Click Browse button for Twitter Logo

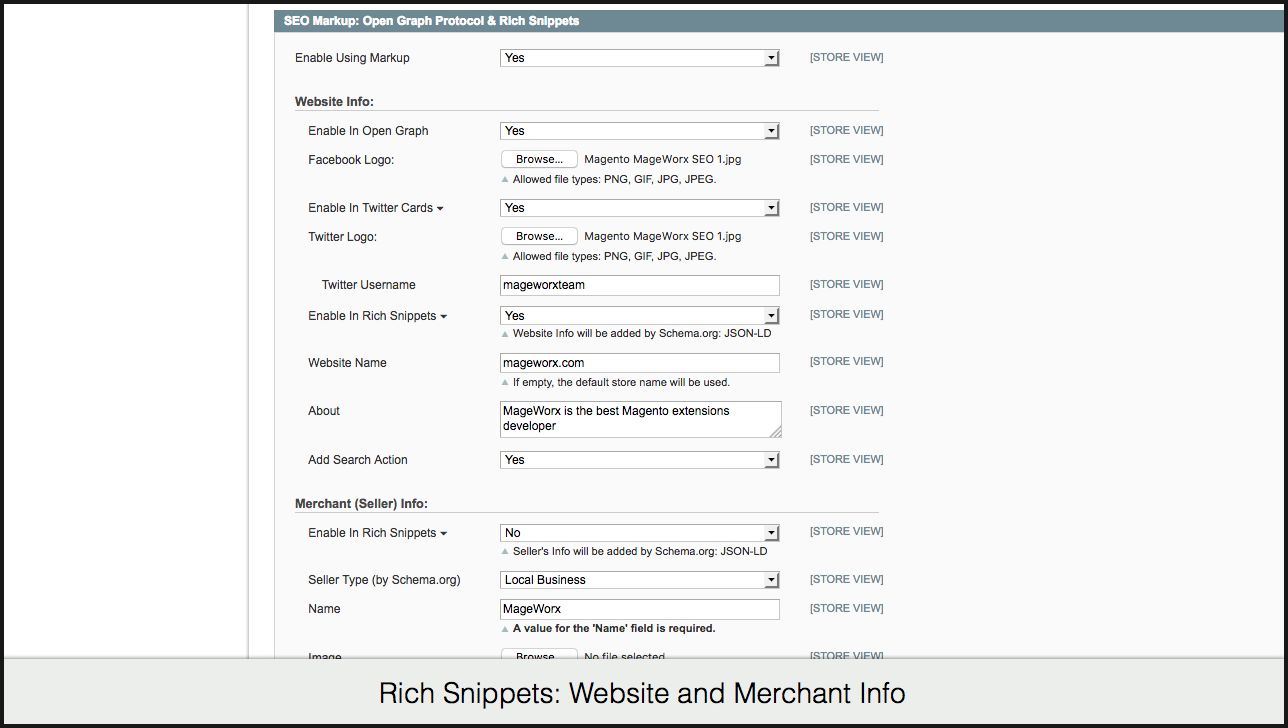[x=539, y=236]
